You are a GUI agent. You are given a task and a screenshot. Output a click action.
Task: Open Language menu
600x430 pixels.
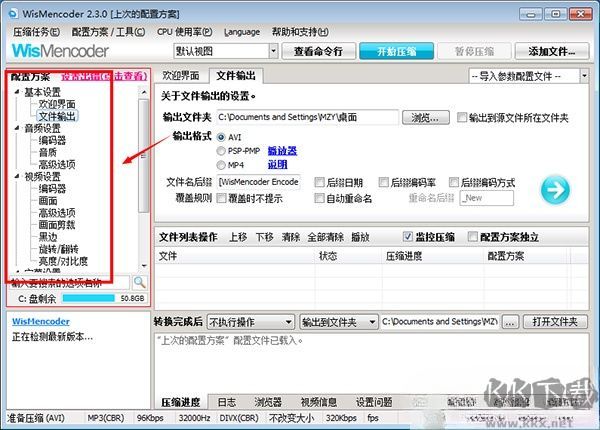point(242,32)
